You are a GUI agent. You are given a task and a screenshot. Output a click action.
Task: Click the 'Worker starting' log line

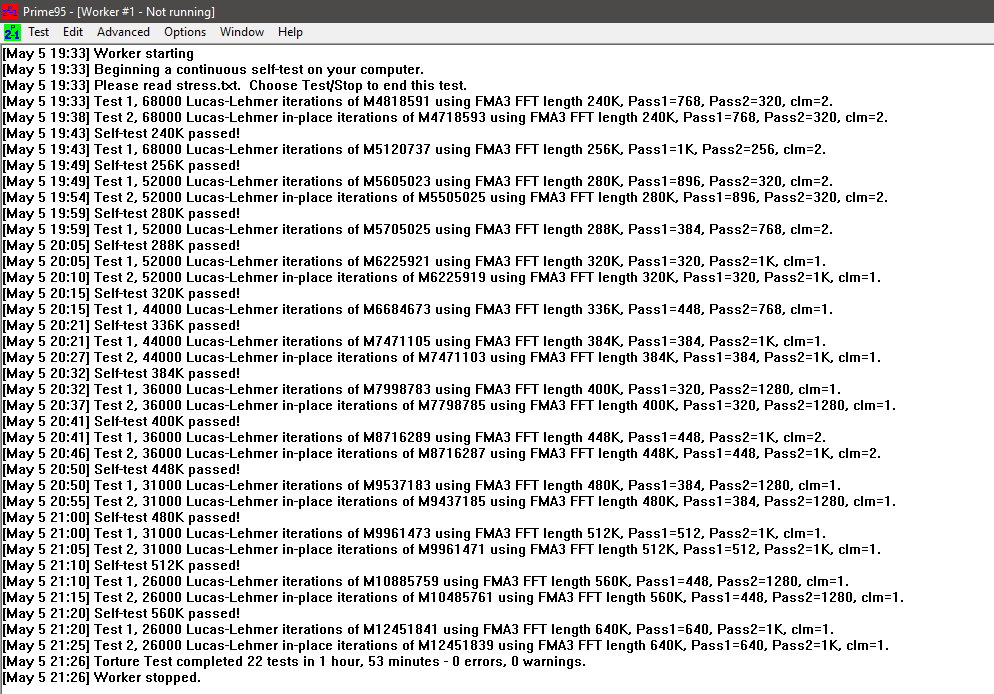click(x=98, y=53)
